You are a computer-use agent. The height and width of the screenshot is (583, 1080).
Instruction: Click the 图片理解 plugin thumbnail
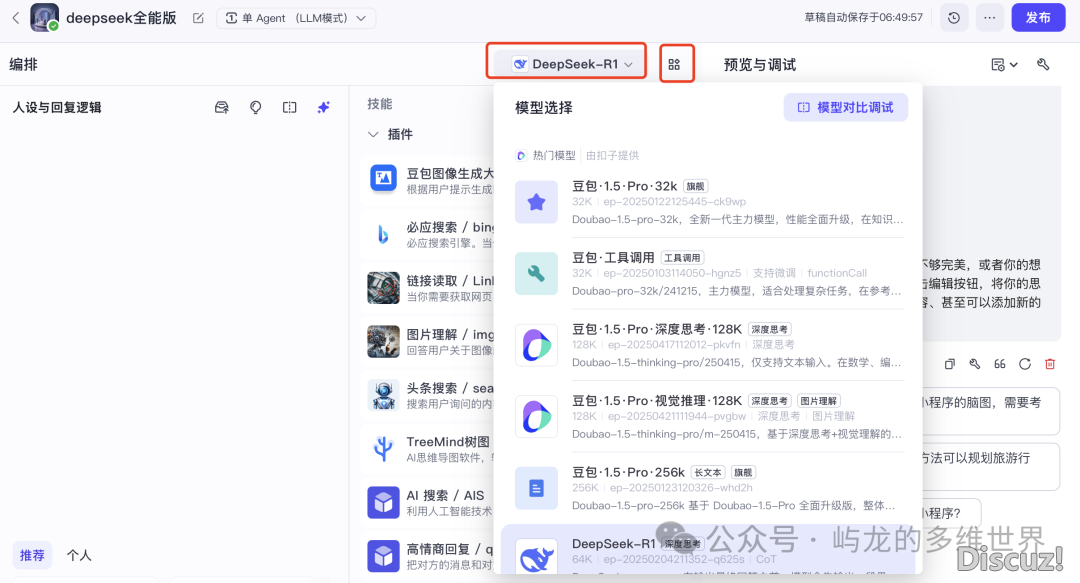(384, 342)
